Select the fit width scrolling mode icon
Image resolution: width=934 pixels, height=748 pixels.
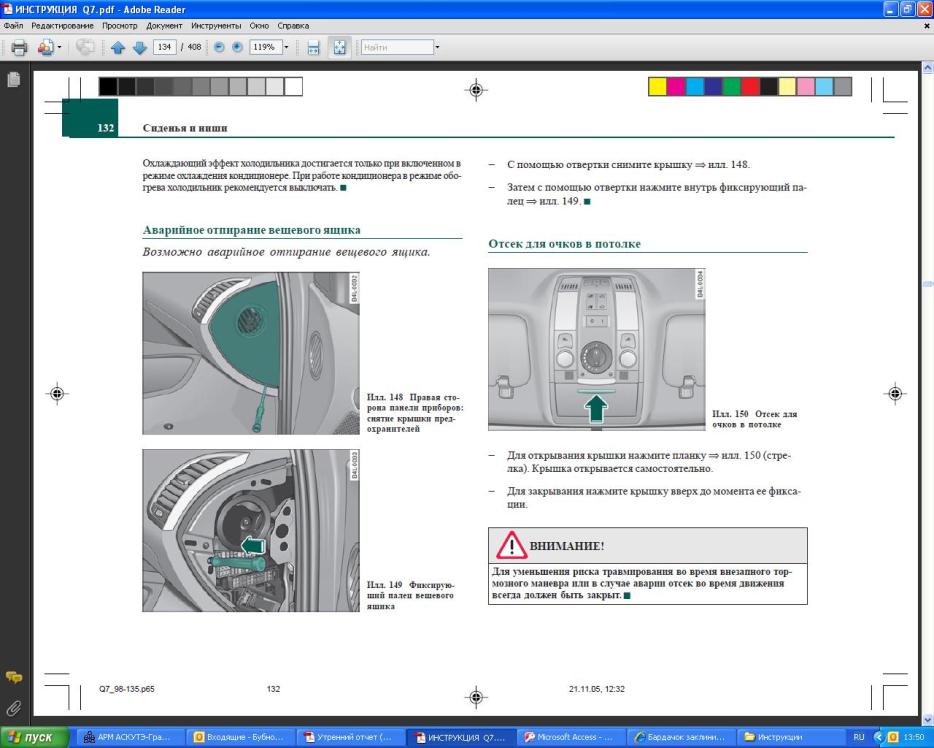coord(313,48)
